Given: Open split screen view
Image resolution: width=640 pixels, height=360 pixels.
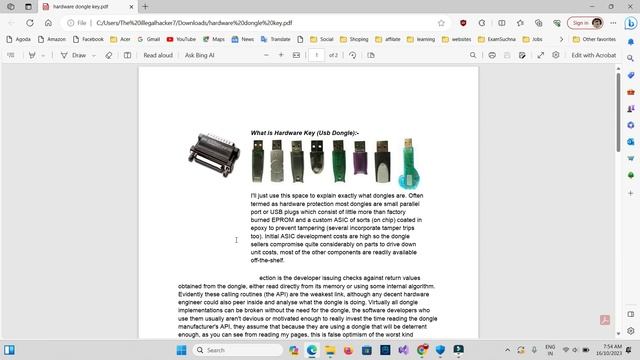Looking at the screenshot, I should (502, 23).
